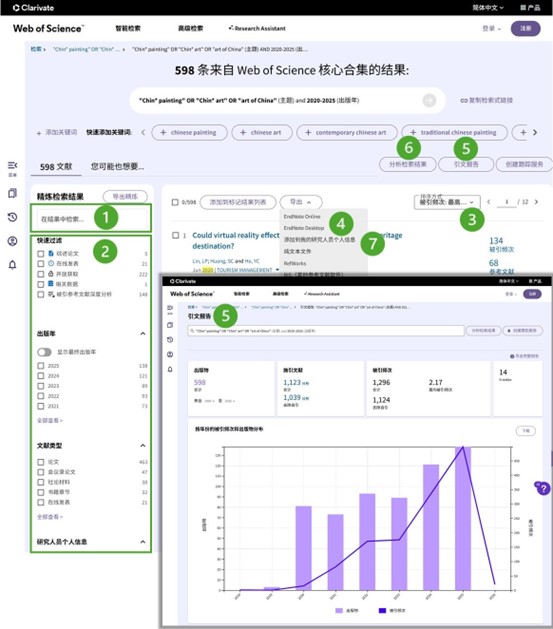Viewport: 553px width, 629px height.
Task: Open the alerts bell icon in sidebar
Action: click(12, 265)
